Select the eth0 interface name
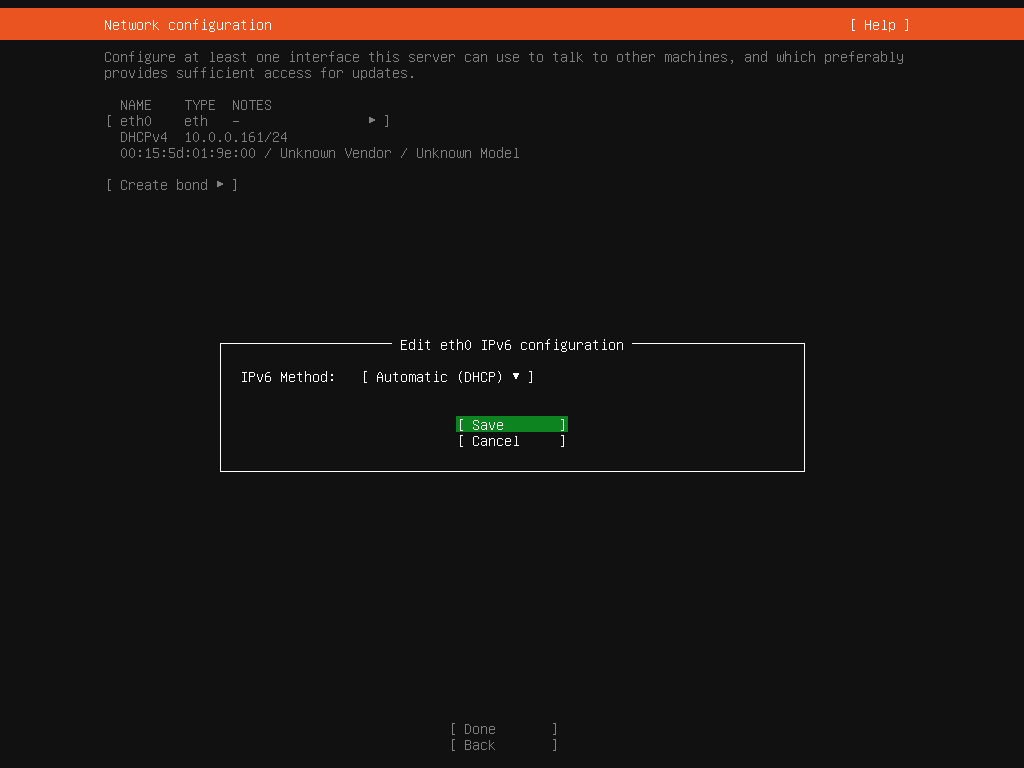Image resolution: width=1024 pixels, height=768 pixels. pos(135,121)
